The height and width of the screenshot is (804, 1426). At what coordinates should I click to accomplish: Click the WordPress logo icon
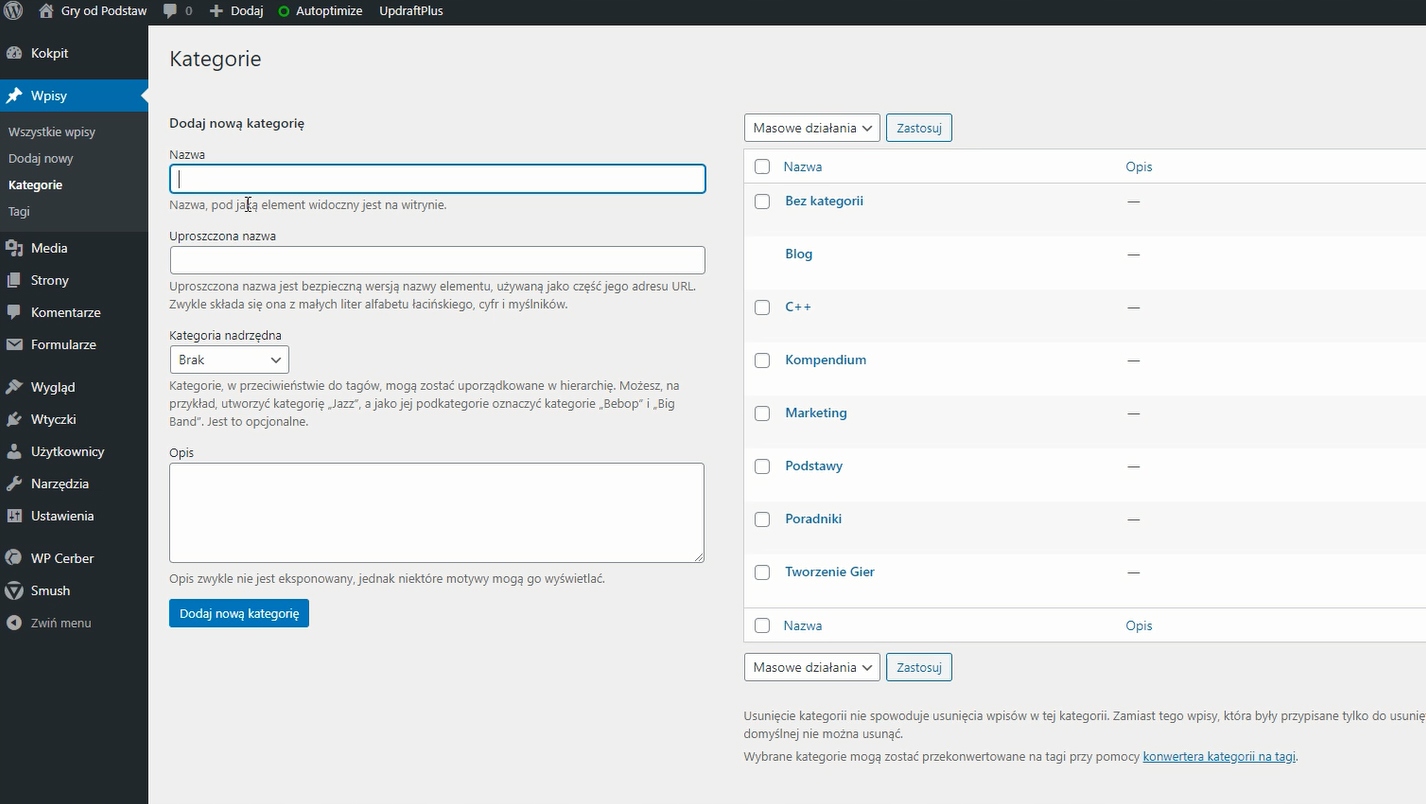point(13,11)
